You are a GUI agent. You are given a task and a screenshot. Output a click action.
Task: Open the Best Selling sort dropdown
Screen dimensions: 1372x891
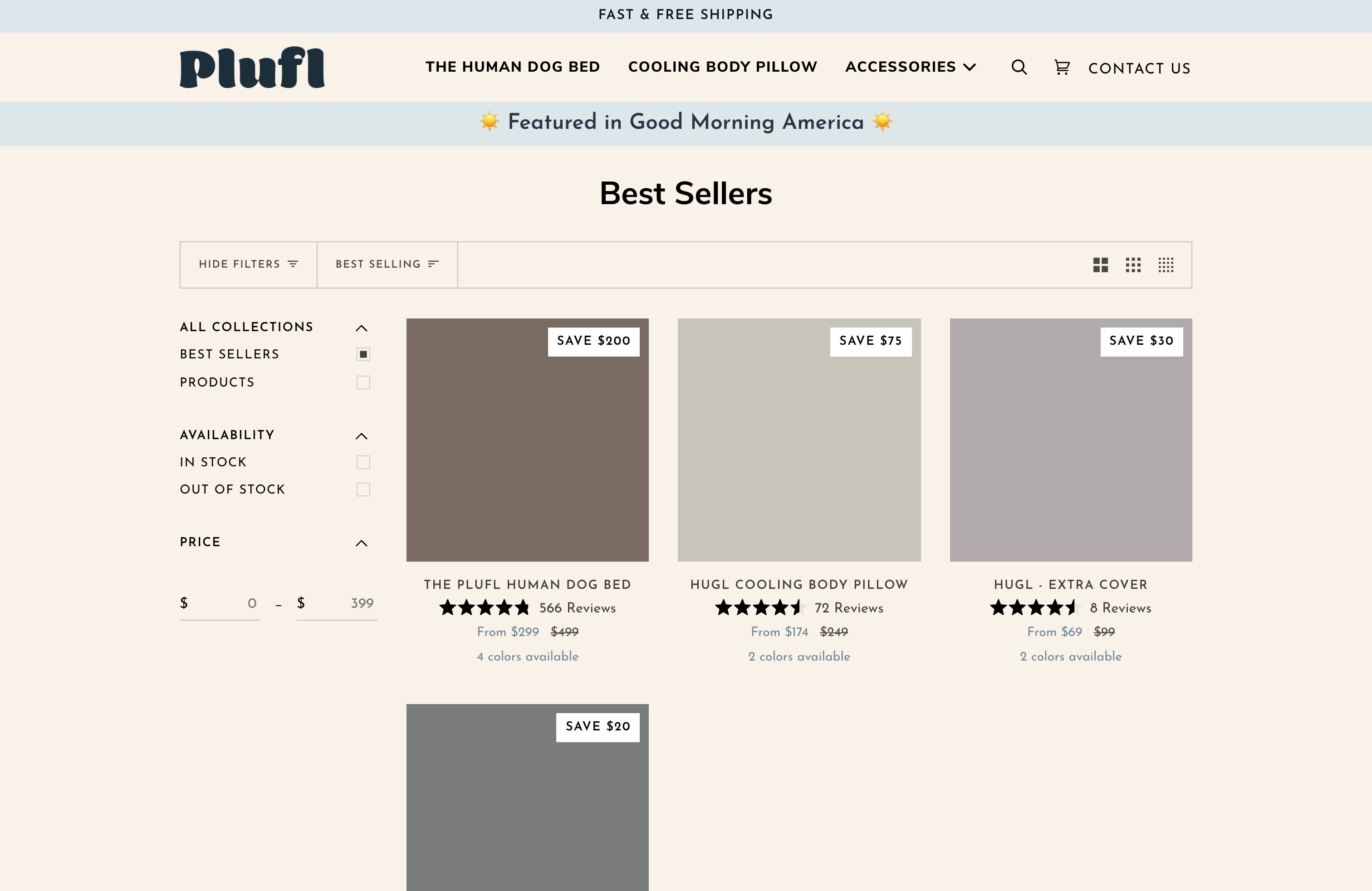point(387,264)
